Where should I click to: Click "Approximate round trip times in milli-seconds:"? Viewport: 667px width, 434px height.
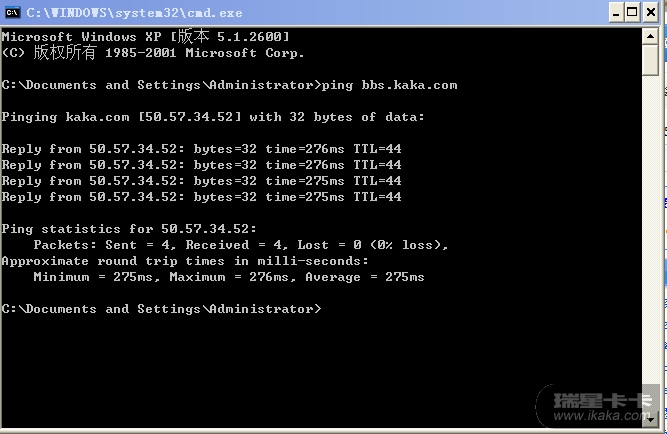185,261
